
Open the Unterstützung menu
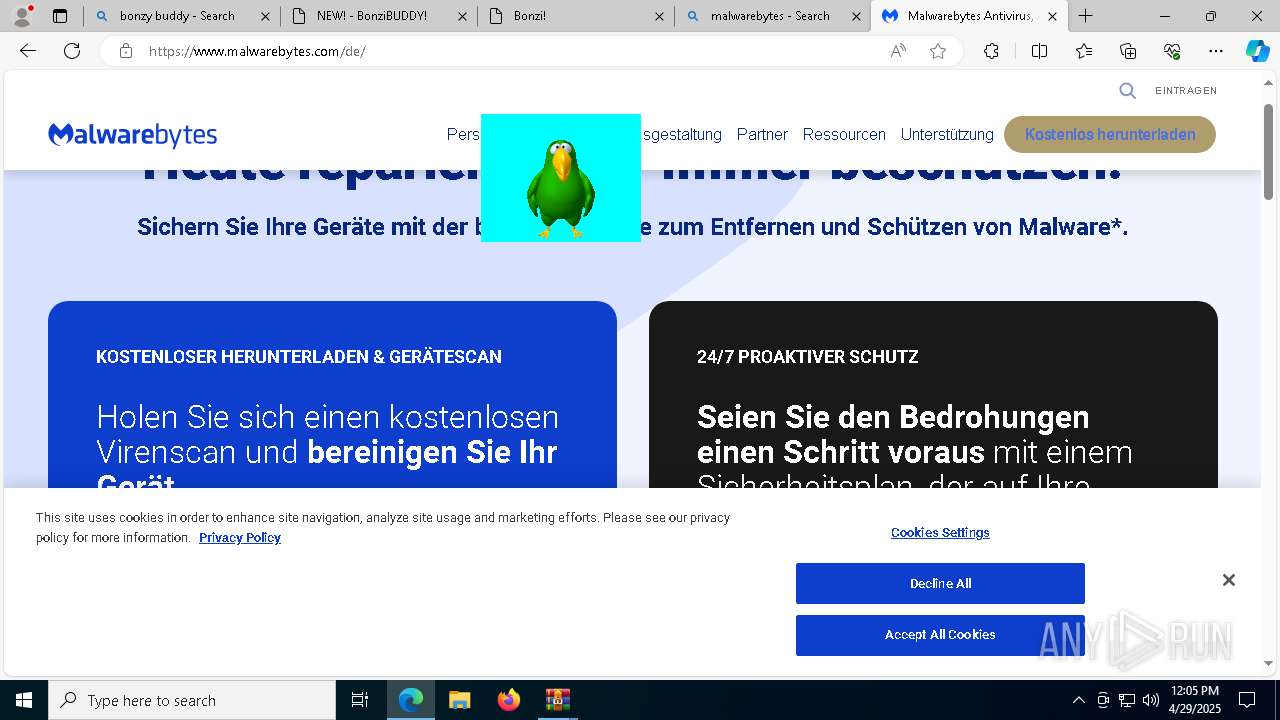[x=947, y=134]
